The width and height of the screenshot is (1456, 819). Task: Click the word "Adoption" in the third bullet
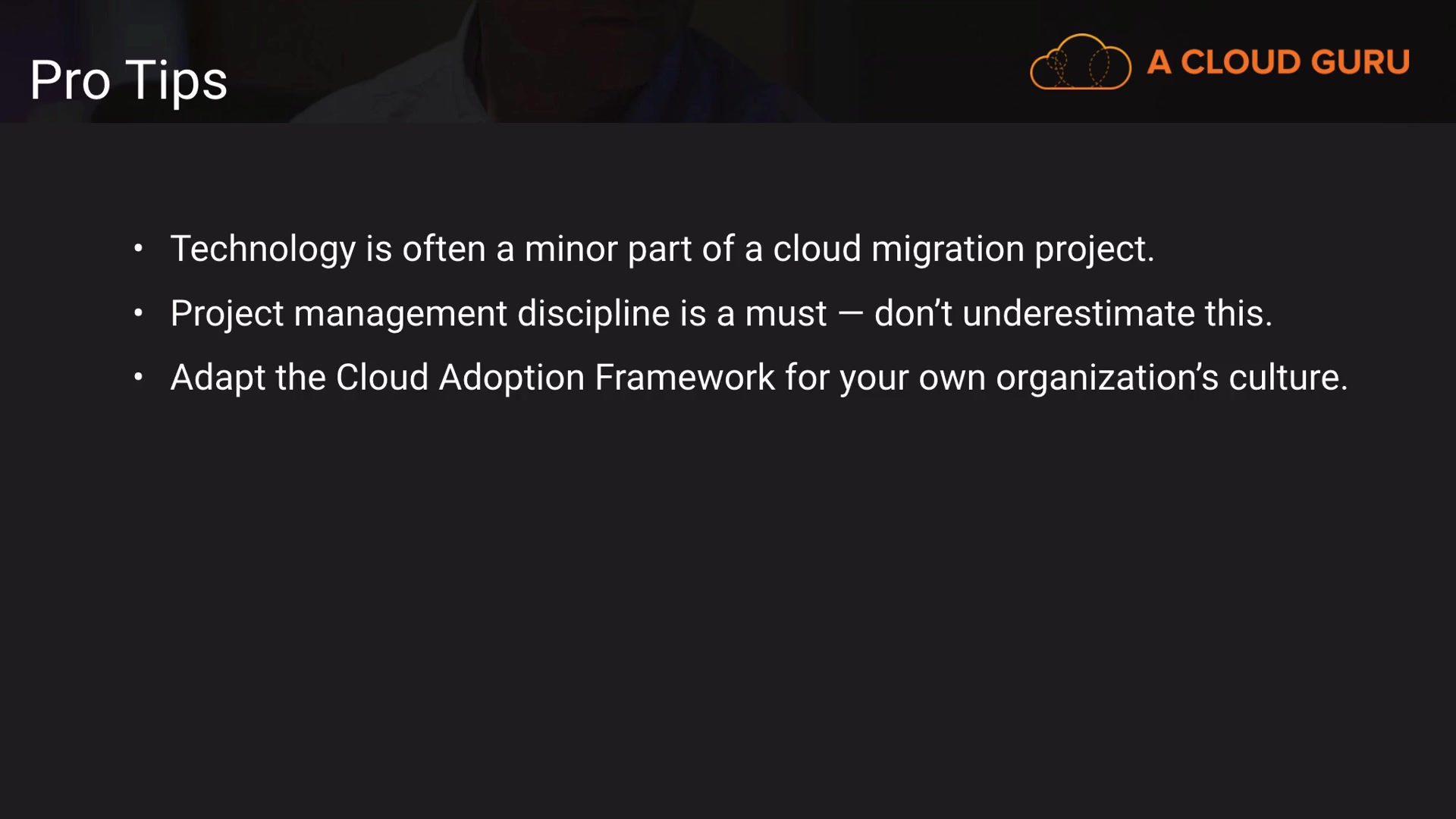[x=511, y=377]
